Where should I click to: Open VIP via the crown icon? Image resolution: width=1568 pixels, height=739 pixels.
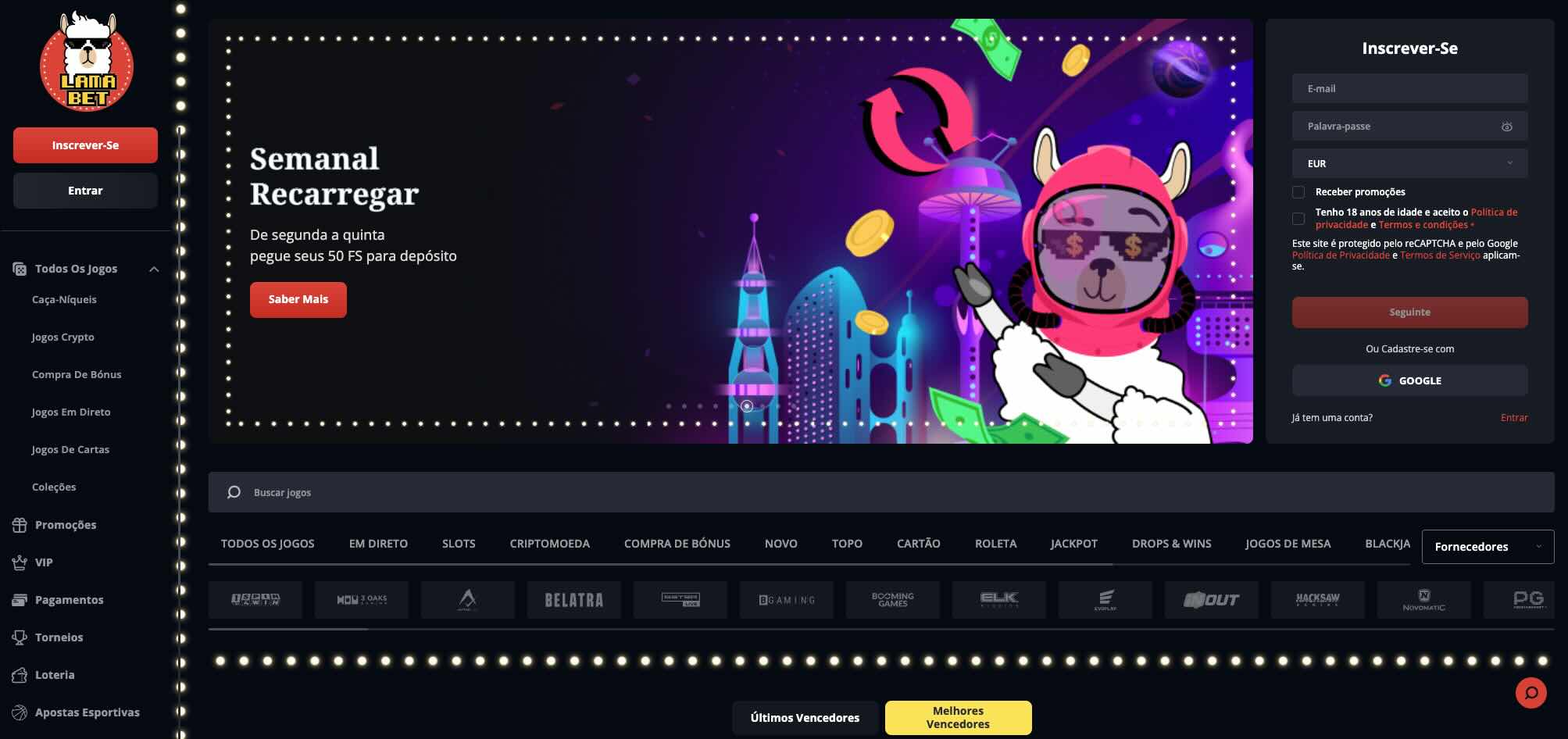pyautogui.click(x=20, y=562)
